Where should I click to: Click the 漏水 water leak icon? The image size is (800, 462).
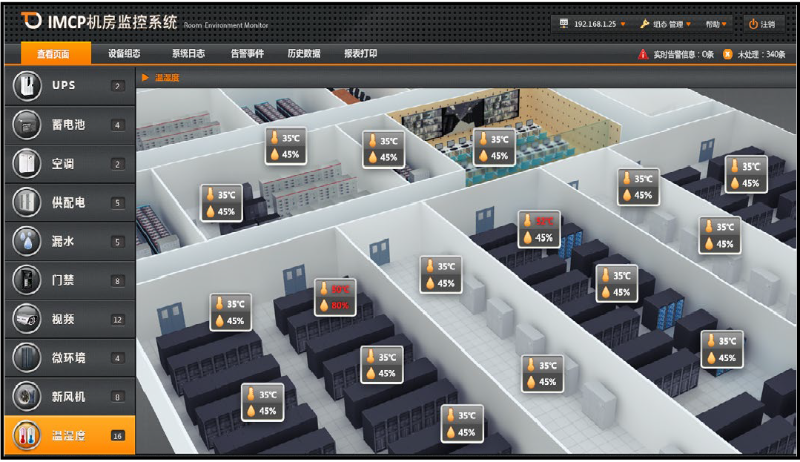coord(22,241)
